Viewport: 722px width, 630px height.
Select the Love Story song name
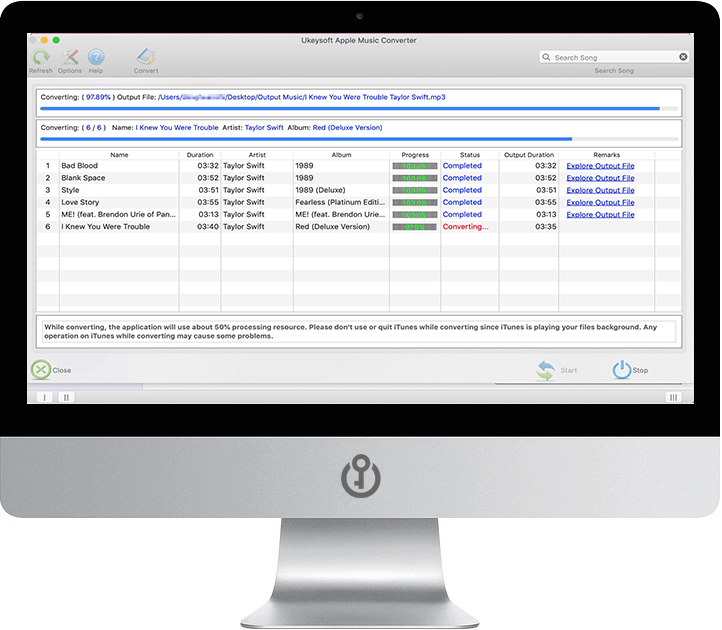coord(80,202)
